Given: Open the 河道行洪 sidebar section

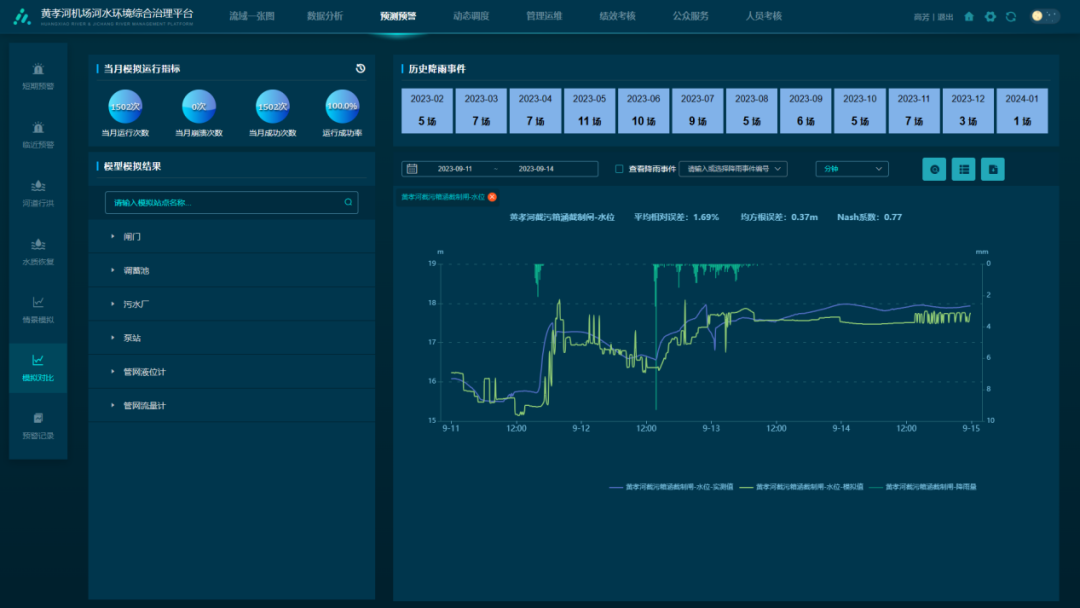Looking at the screenshot, I should click(38, 192).
